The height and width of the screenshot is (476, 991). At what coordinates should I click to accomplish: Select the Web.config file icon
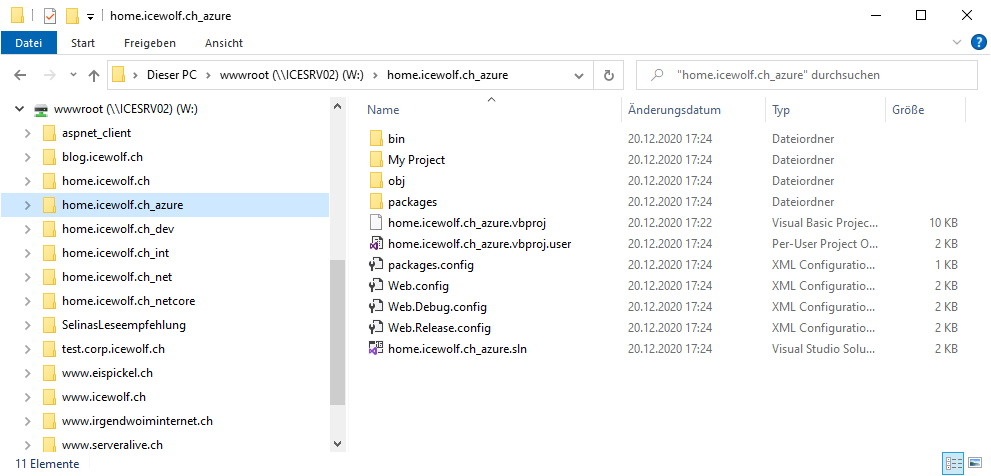[375, 286]
